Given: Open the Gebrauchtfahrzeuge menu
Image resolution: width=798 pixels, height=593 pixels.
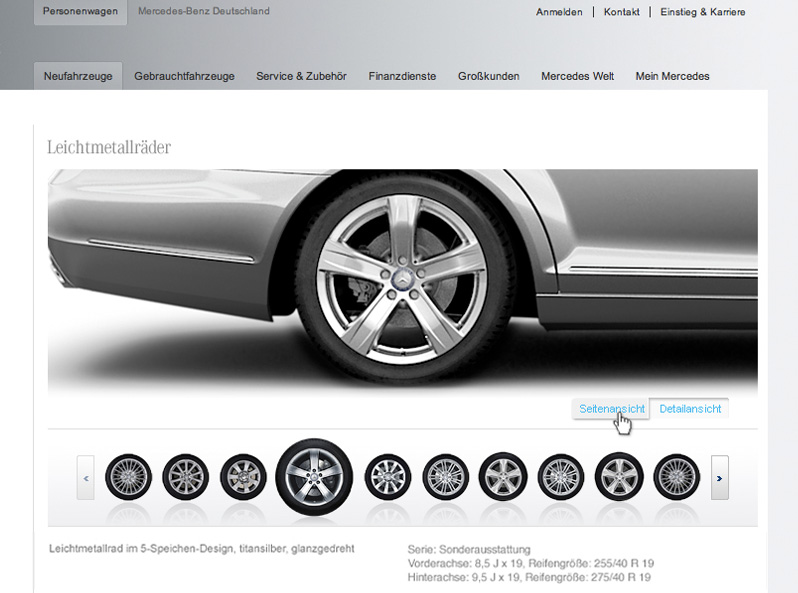Looking at the screenshot, I should [x=184, y=76].
